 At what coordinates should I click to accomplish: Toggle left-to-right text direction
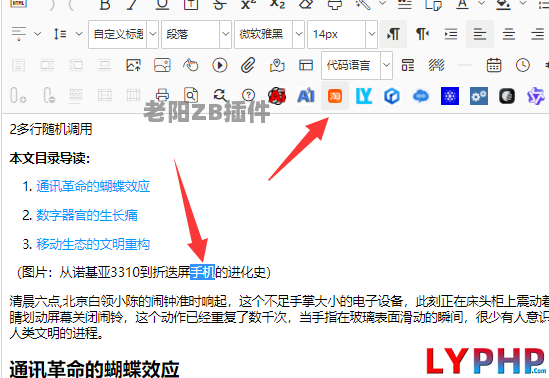point(393,34)
